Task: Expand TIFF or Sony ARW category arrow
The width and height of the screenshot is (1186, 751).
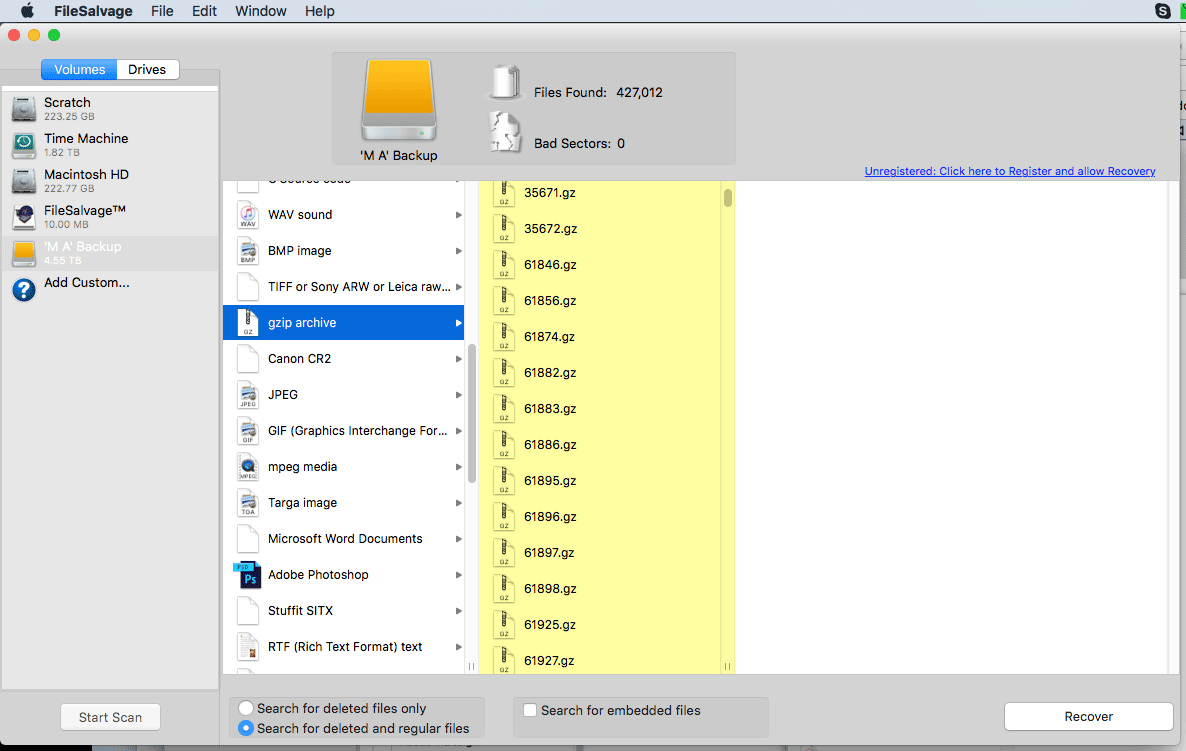Action: [x=458, y=287]
